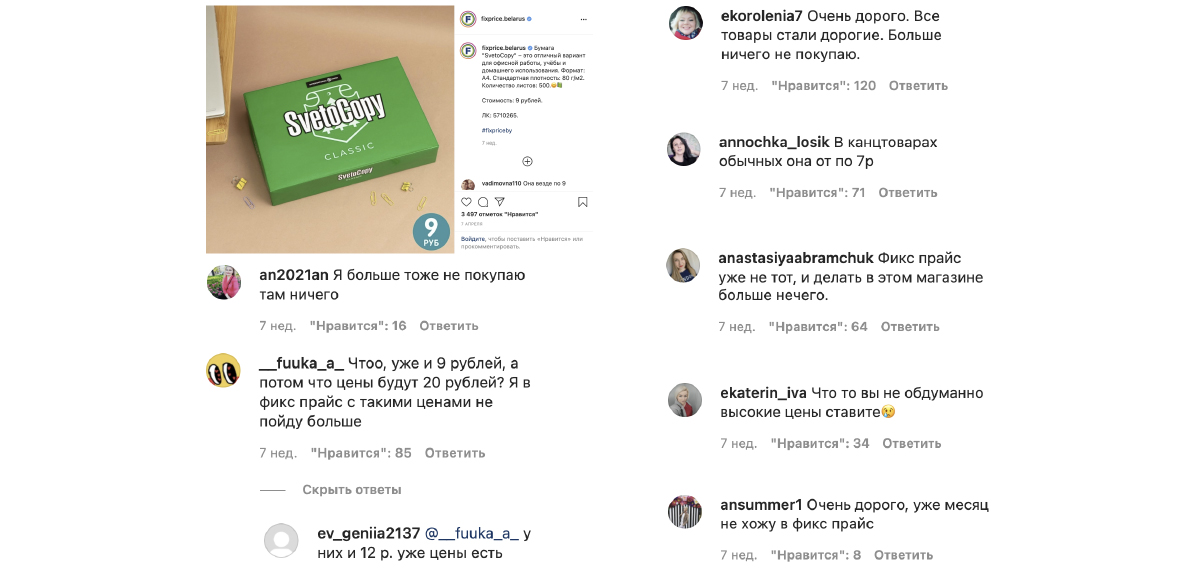
Task: Open the #fixpriceby hashtag link
Action: click(x=497, y=130)
